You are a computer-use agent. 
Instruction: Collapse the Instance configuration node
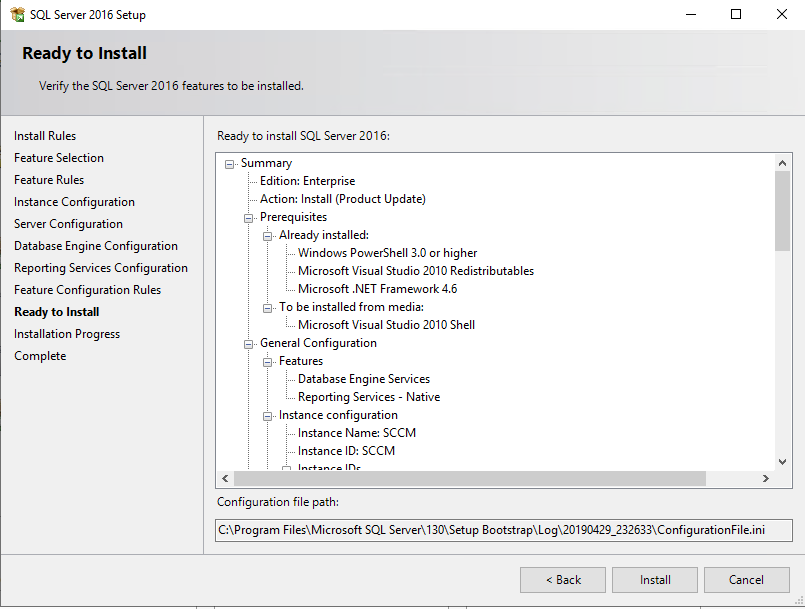pyautogui.click(x=267, y=416)
